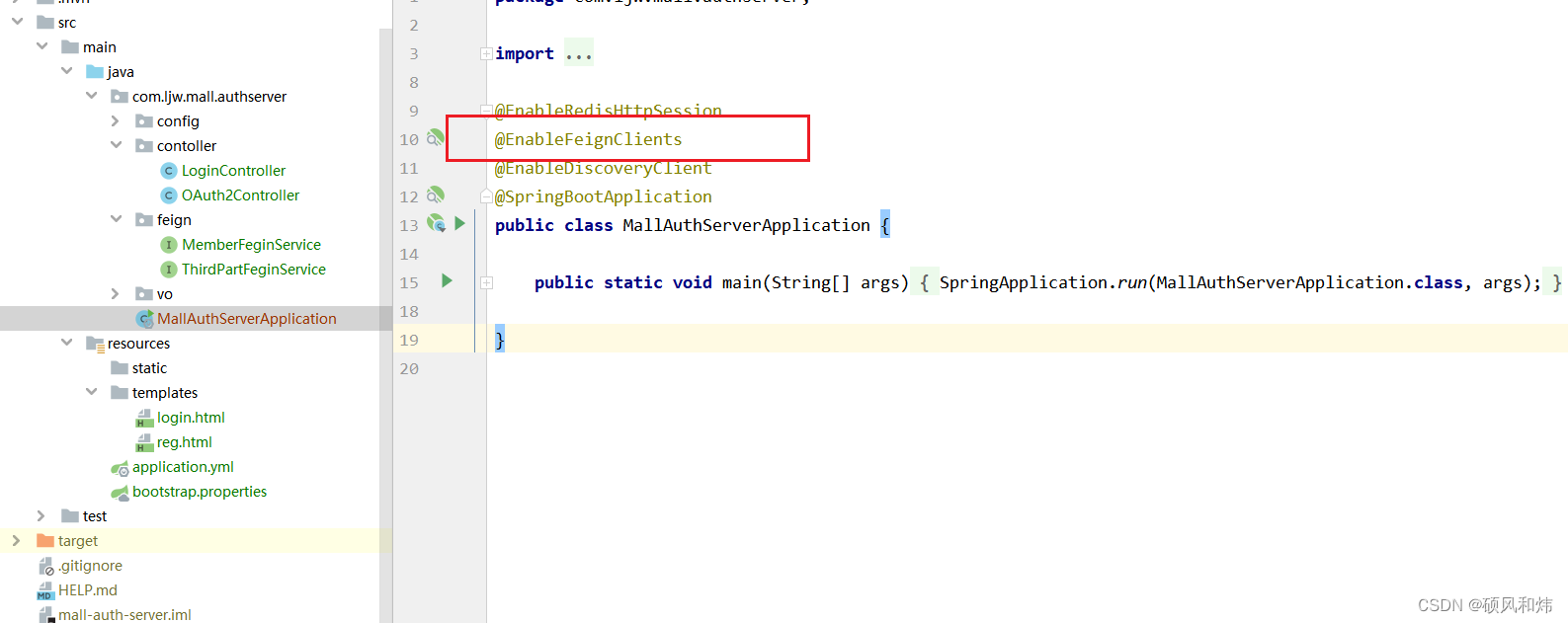The width and height of the screenshot is (1568, 623).
Task: Click Spring bean gutter icon on line 12
Action: click(435, 195)
